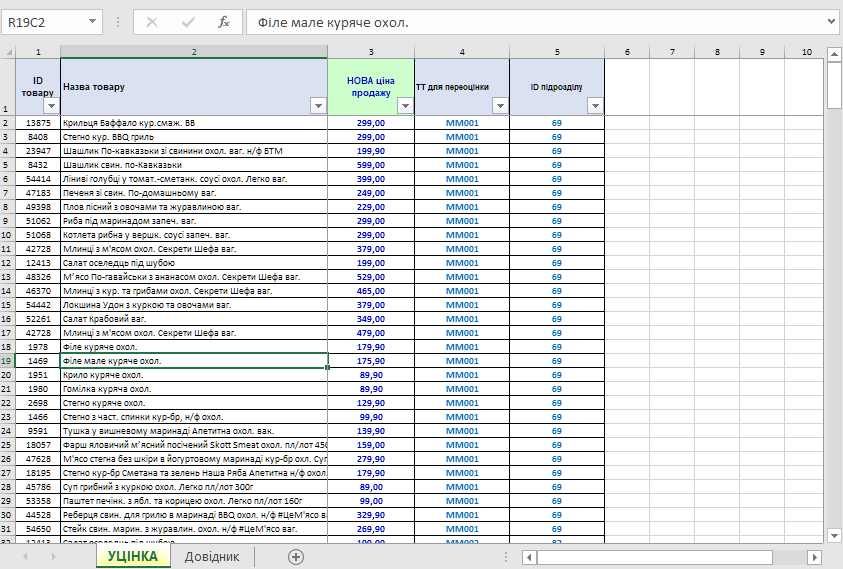This screenshot has height=569, width=843.
Task: Click the Insert Function fx icon
Action: (x=224, y=22)
